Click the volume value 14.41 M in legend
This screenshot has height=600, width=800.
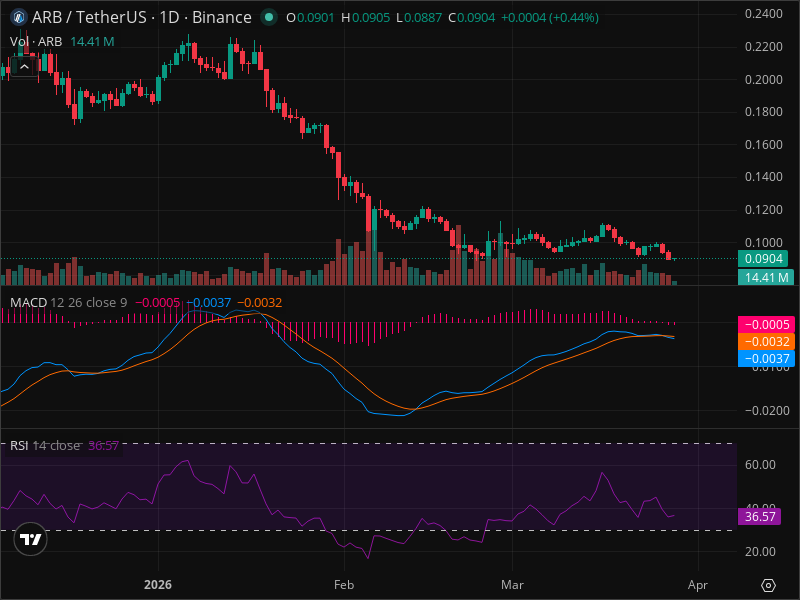[x=92, y=41]
